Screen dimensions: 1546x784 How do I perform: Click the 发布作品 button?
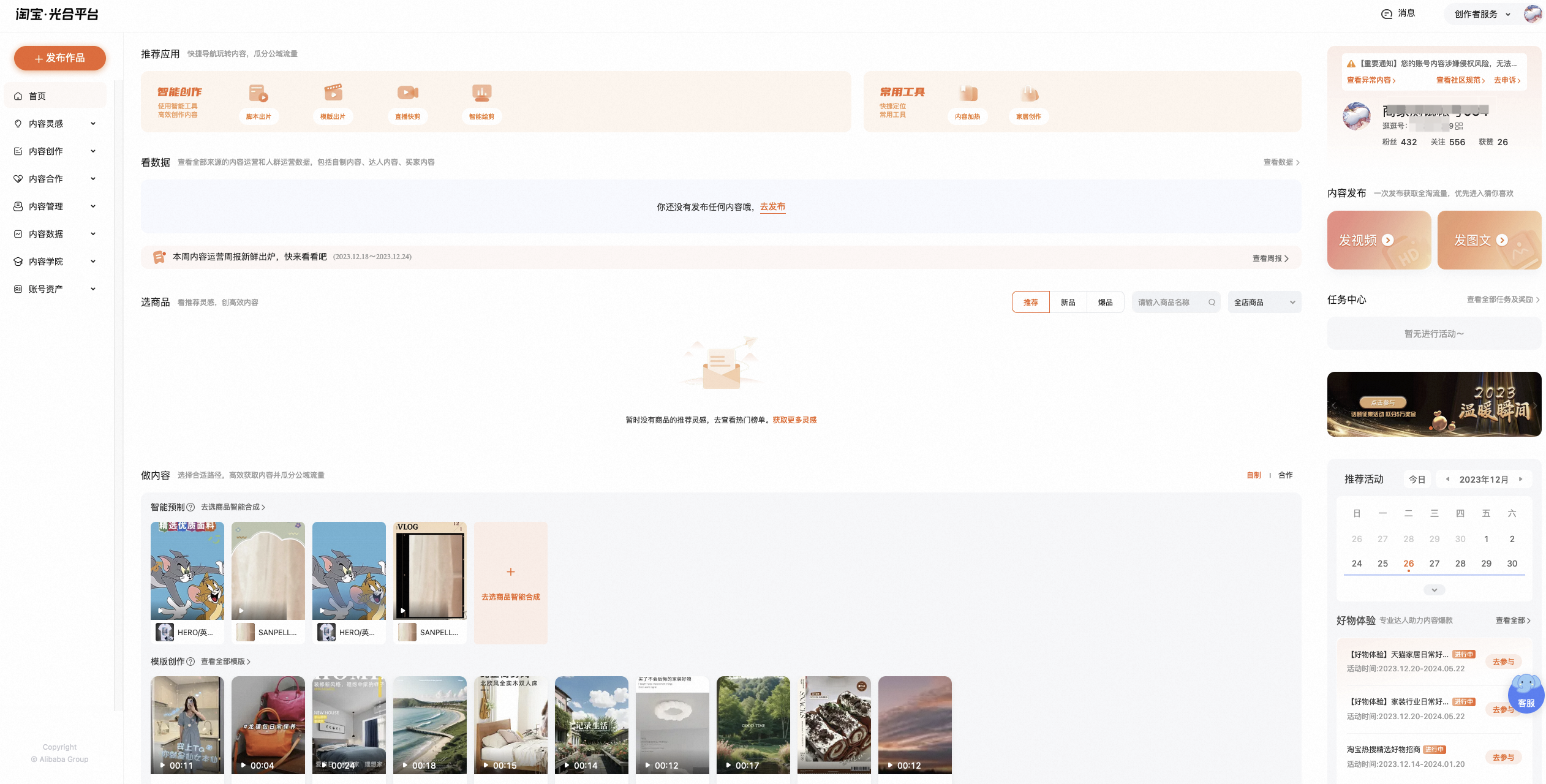click(x=60, y=58)
